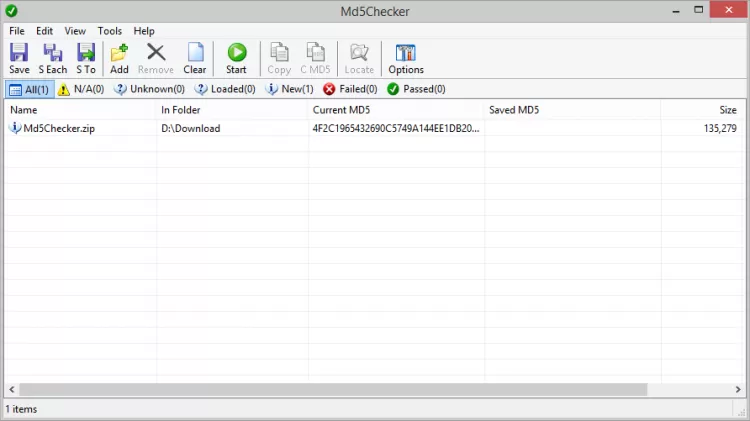The height and width of the screenshot is (421, 750).
Task: Filter by Unknown(0) status
Action: 150,89
